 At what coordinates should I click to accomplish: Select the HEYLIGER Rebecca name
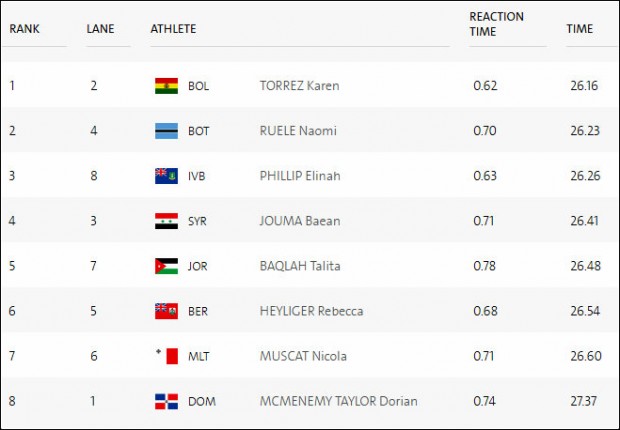click(311, 311)
